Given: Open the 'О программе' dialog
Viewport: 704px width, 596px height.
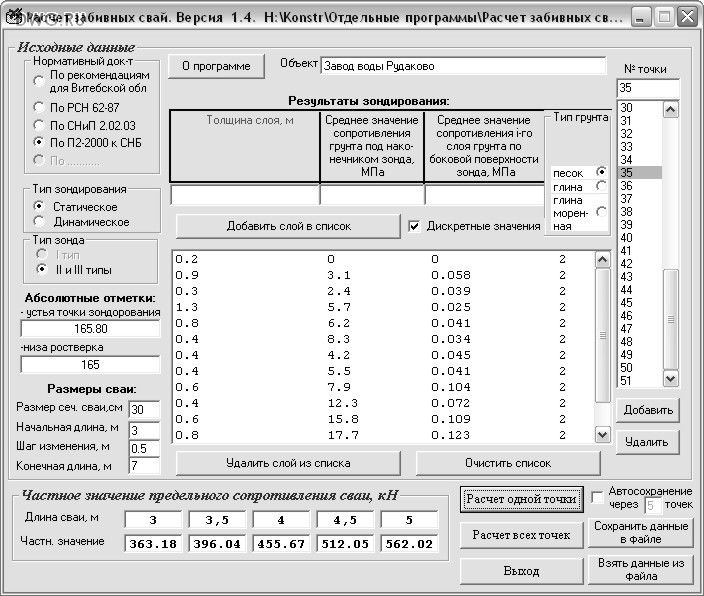Looking at the screenshot, I should 216,66.
